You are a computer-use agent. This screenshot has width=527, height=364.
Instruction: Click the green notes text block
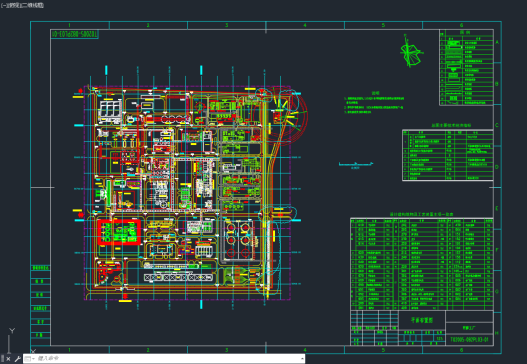(374, 103)
